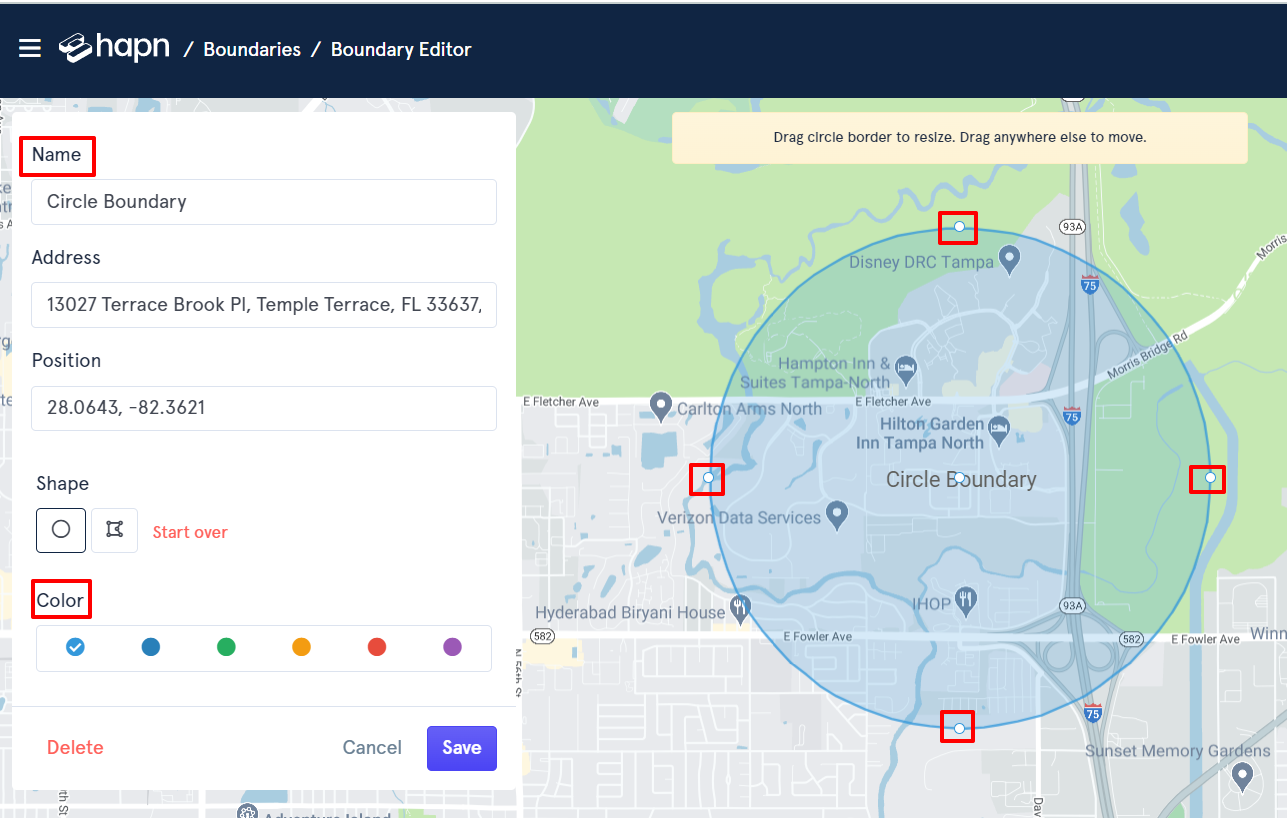Choose the green color swatch

tap(226, 647)
